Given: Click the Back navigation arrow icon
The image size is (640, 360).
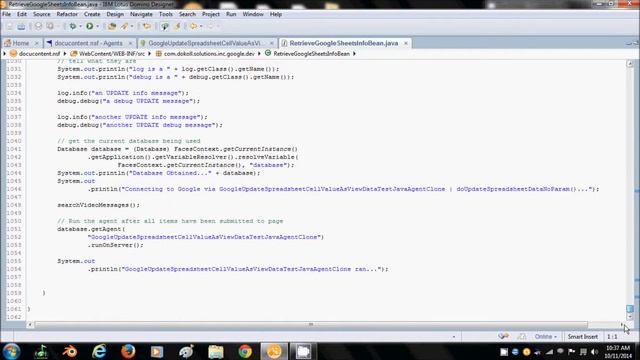Looking at the screenshot, I should (x=193, y=26).
